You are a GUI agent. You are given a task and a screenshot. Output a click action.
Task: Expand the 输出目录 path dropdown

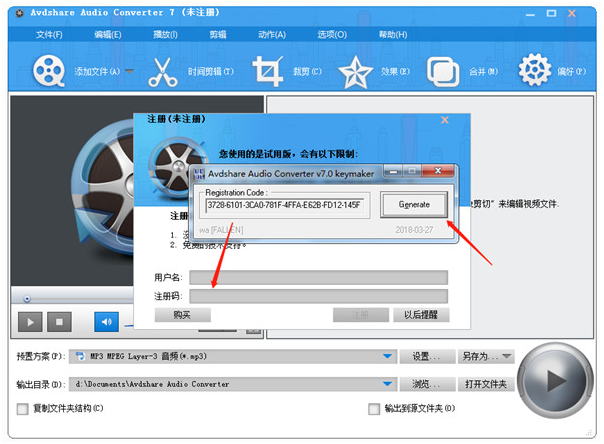[x=388, y=384]
